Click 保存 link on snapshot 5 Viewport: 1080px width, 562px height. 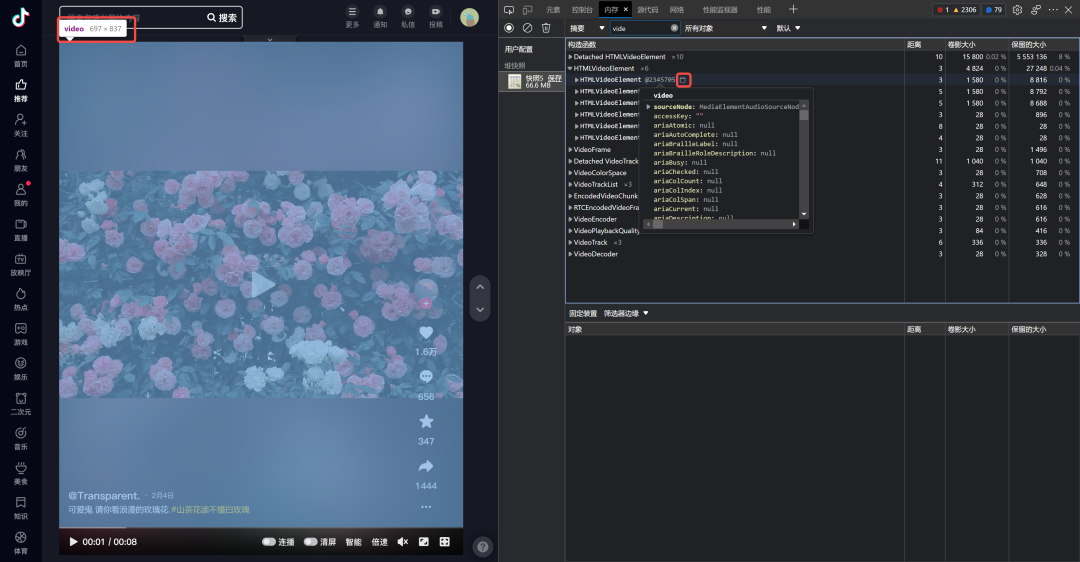click(x=555, y=78)
